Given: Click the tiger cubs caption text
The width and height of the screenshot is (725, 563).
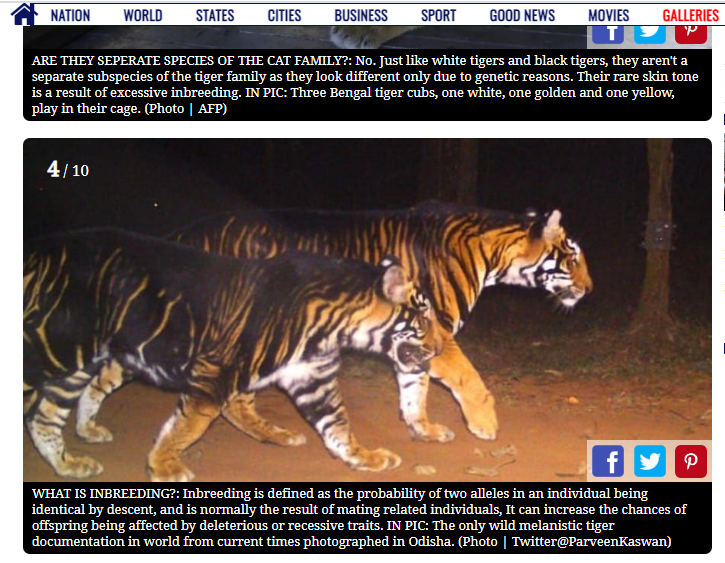Looking at the screenshot, I should (367, 85).
